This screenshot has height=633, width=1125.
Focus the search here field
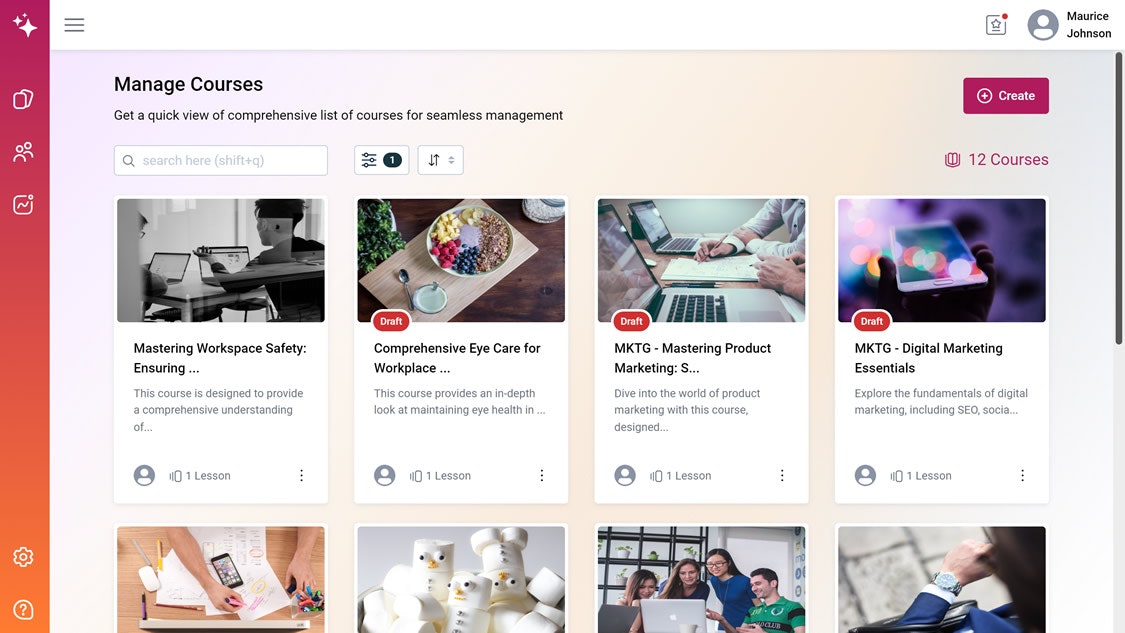pos(220,160)
